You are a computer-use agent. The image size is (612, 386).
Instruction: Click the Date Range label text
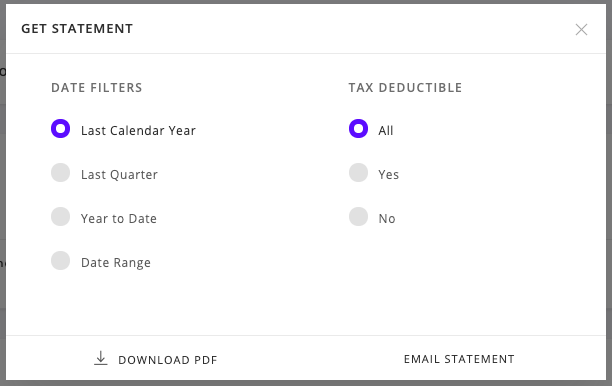coord(116,263)
